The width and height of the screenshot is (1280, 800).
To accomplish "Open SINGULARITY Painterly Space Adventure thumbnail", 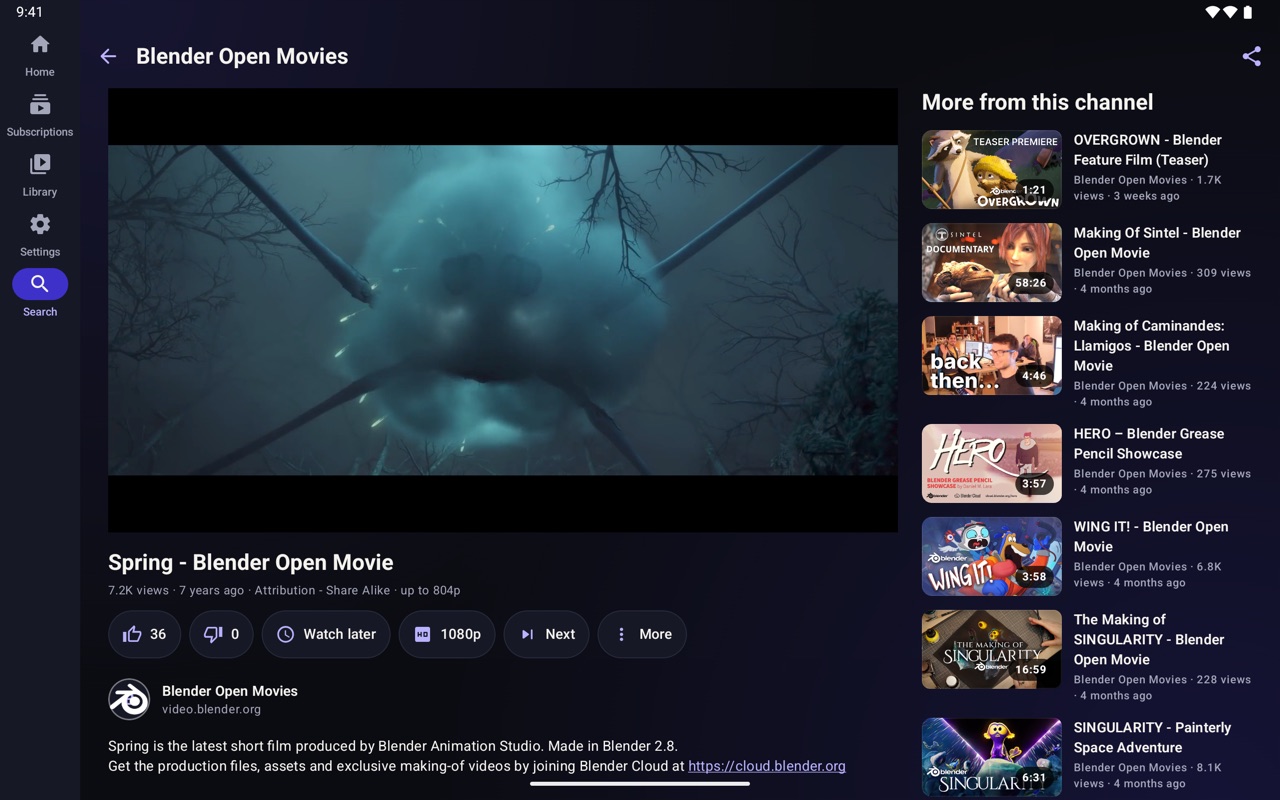I will 992,757.
